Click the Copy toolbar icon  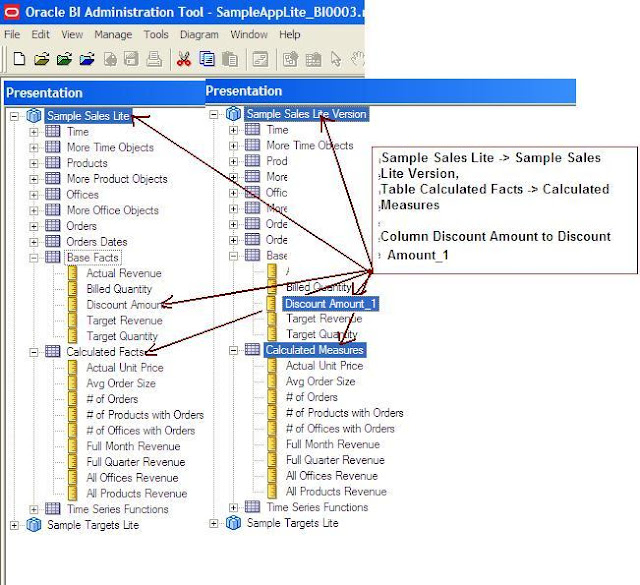coord(207,59)
